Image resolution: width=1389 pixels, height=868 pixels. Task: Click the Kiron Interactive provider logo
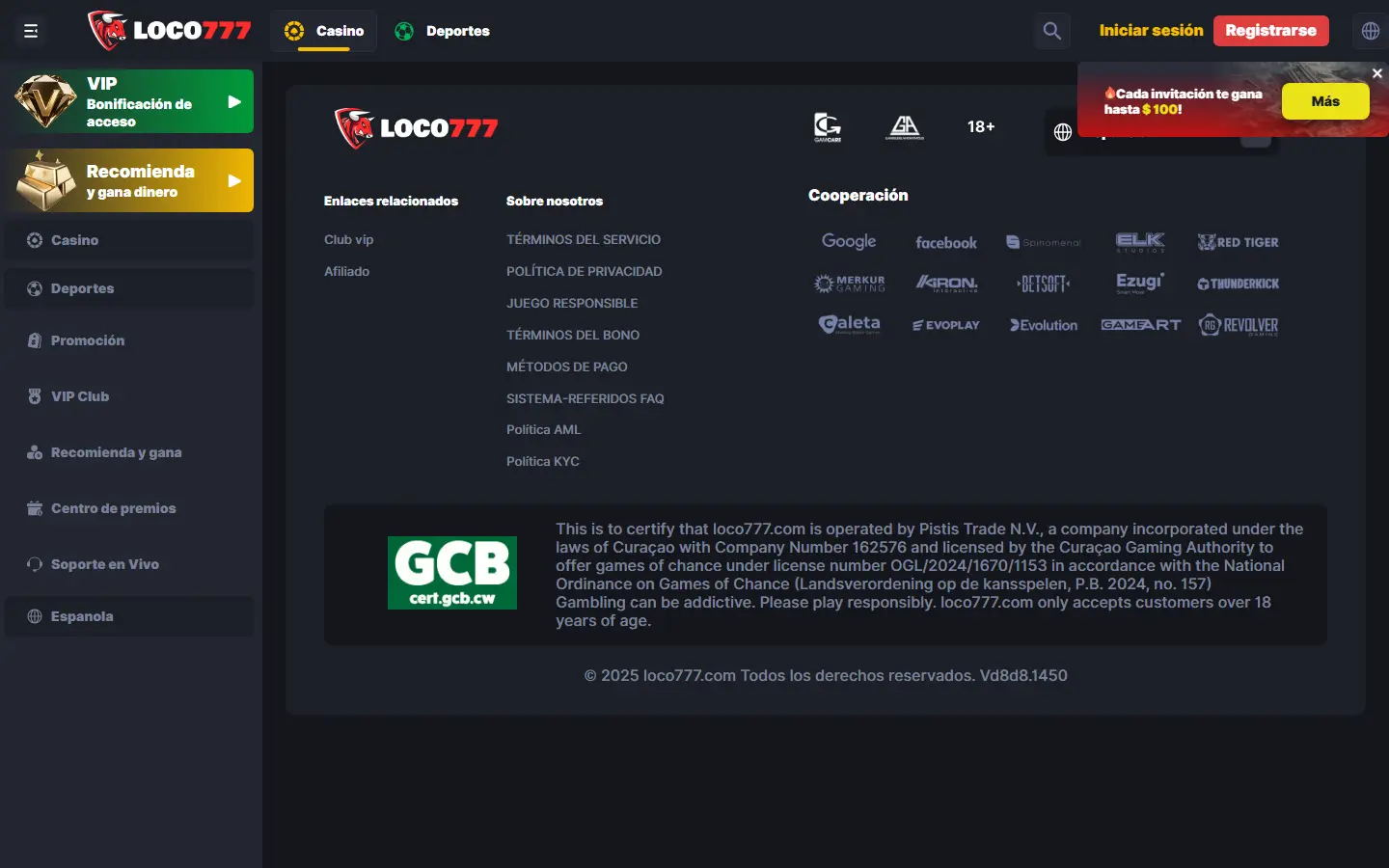pyautogui.click(x=946, y=284)
